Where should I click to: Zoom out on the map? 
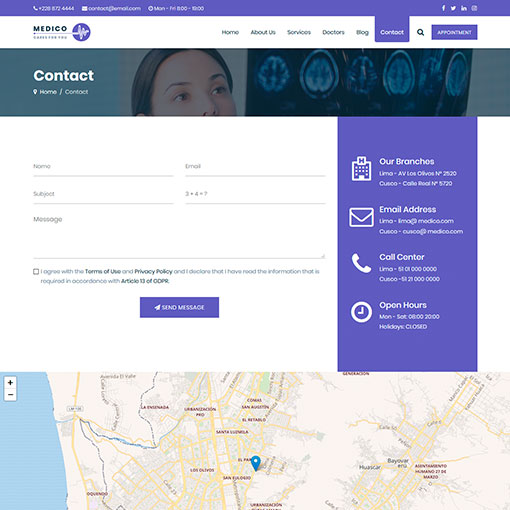pos(10,395)
